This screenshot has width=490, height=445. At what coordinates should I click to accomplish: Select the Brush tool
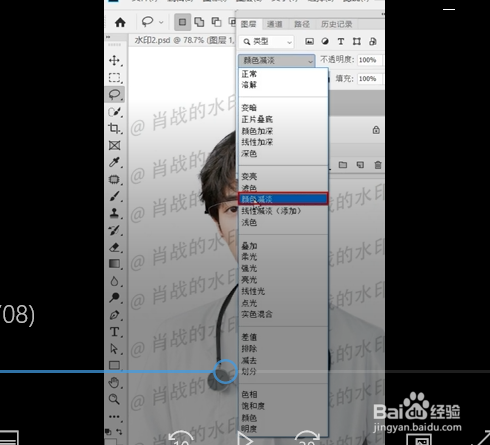[x=114, y=196]
